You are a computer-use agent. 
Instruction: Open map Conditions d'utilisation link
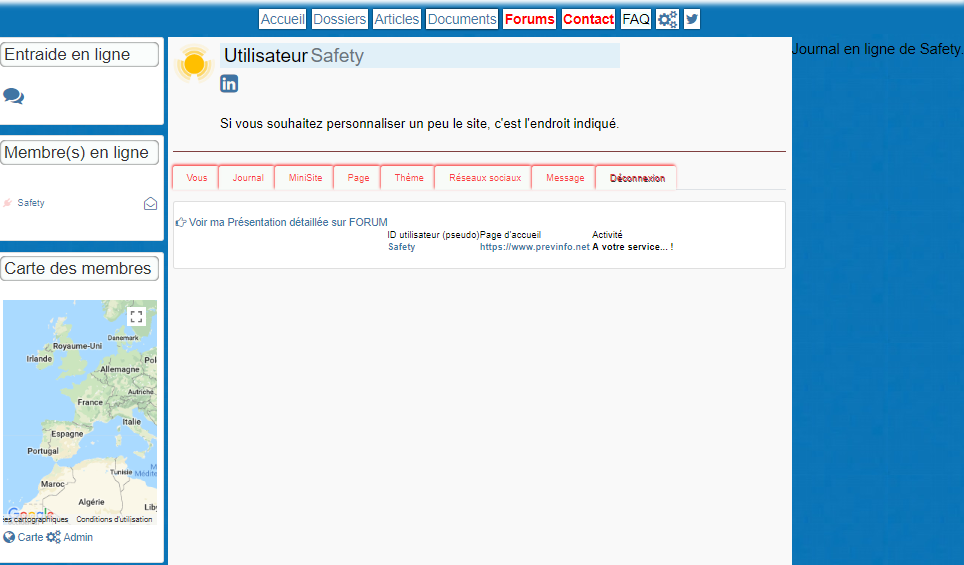pyautogui.click(x=114, y=520)
